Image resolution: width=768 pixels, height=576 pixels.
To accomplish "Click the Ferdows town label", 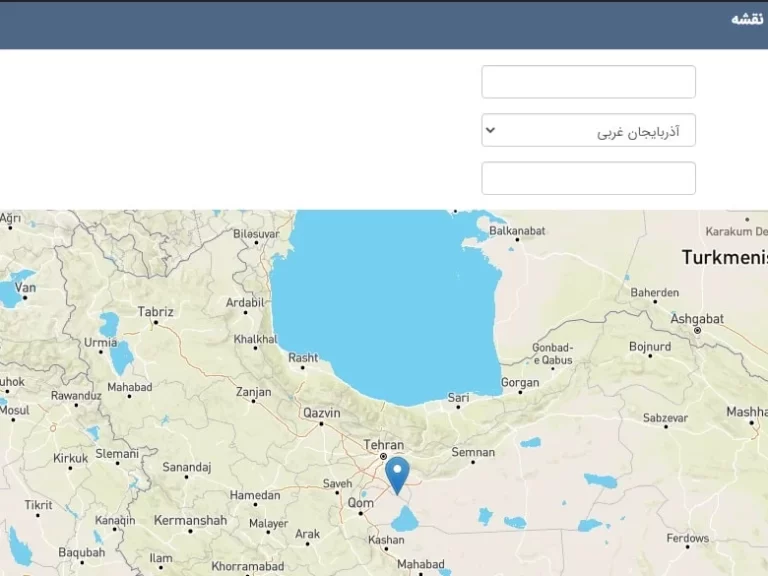I will [x=688, y=538].
